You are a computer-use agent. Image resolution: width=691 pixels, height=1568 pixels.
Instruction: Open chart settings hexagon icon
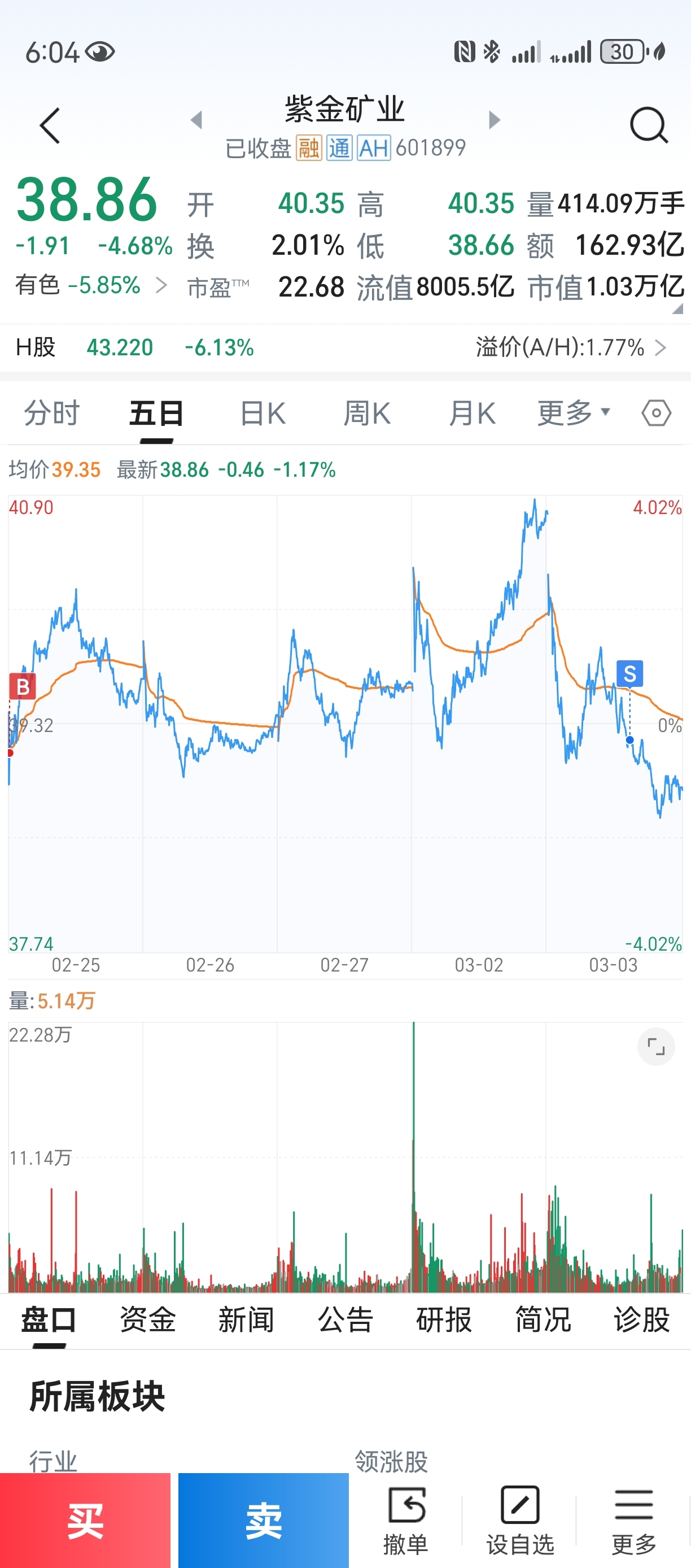coord(656,413)
